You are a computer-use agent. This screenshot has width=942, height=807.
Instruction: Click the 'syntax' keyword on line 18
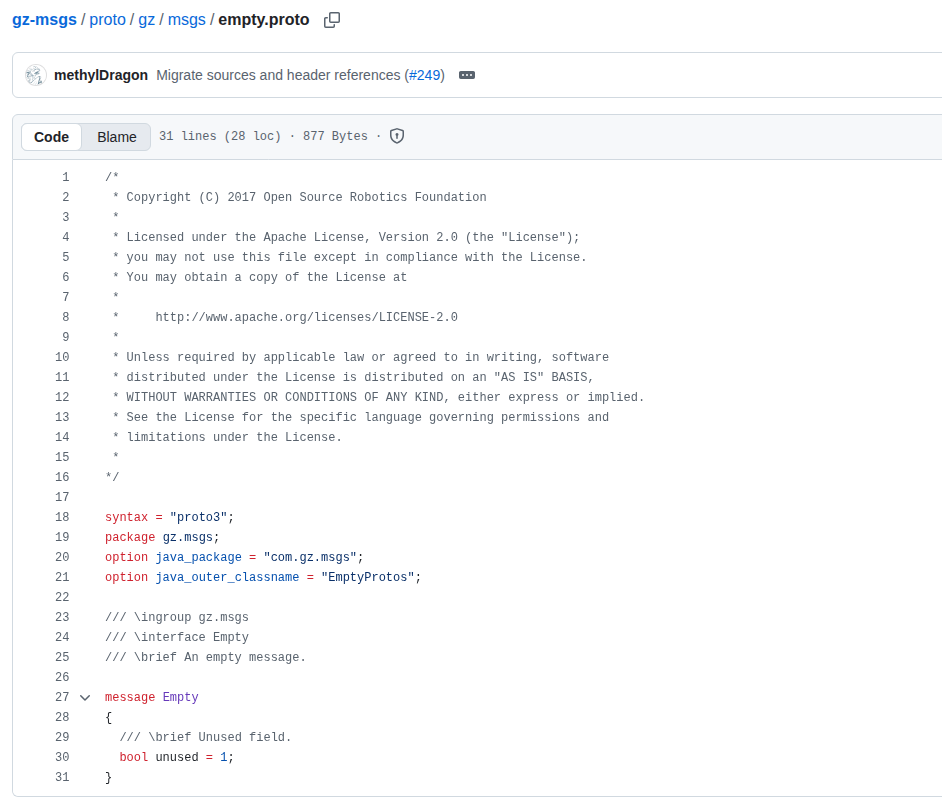[x=126, y=517]
